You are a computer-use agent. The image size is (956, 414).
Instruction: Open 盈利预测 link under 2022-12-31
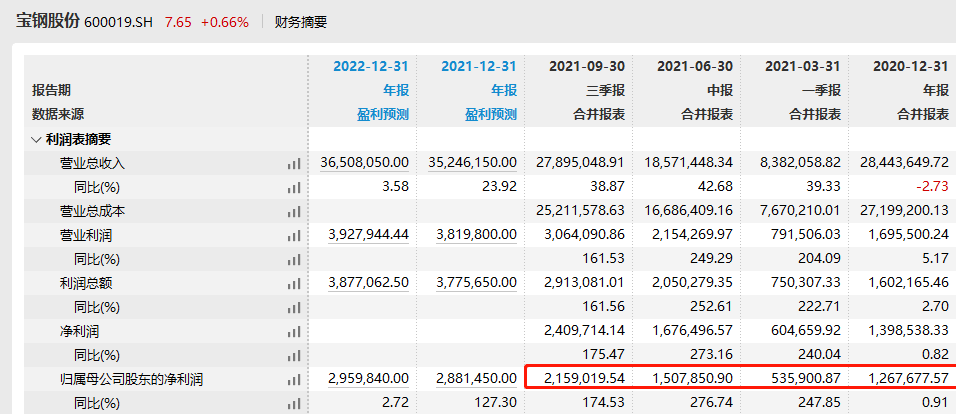pos(383,114)
